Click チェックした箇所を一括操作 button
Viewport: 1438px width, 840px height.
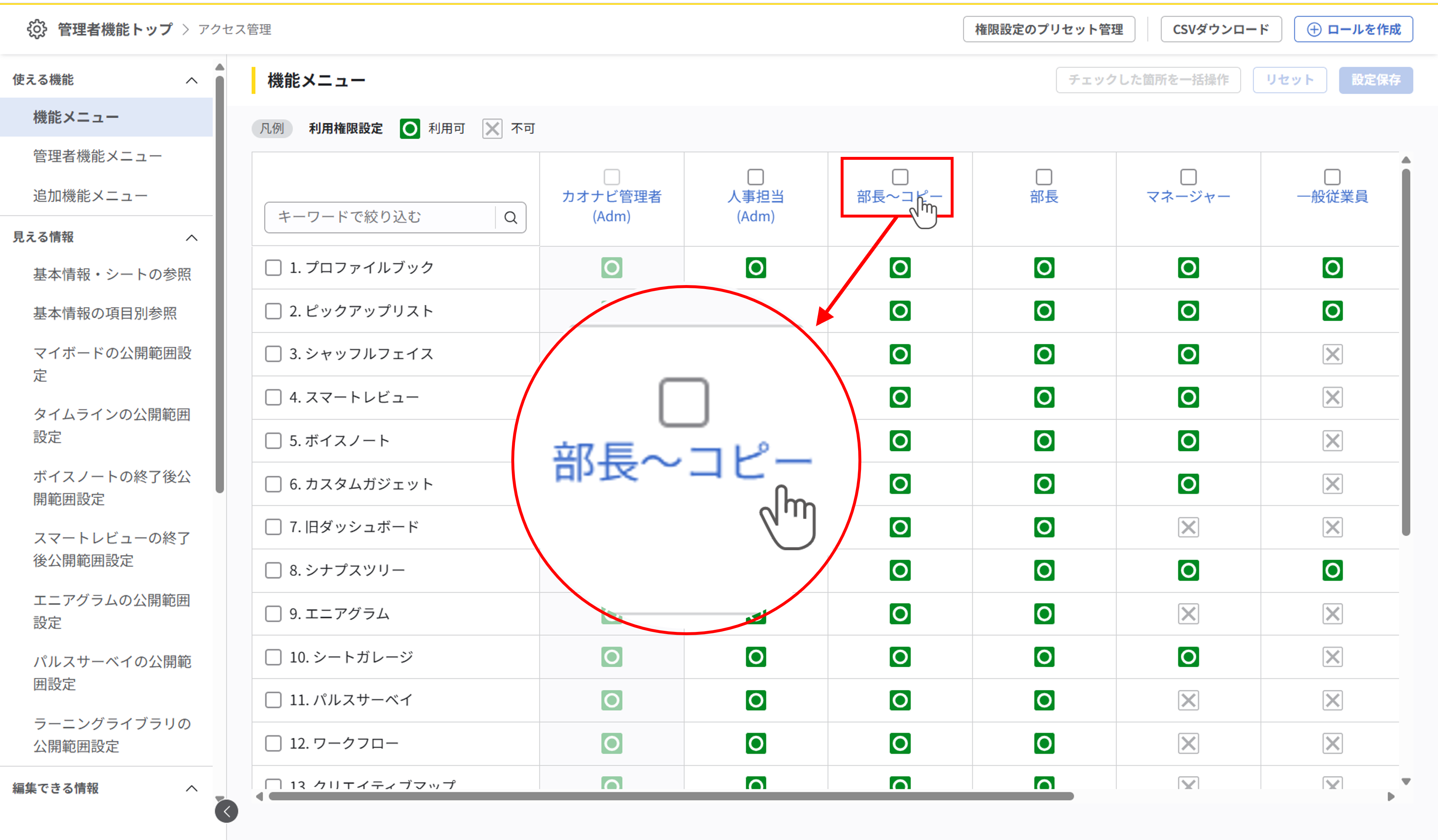click(x=1148, y=80)
